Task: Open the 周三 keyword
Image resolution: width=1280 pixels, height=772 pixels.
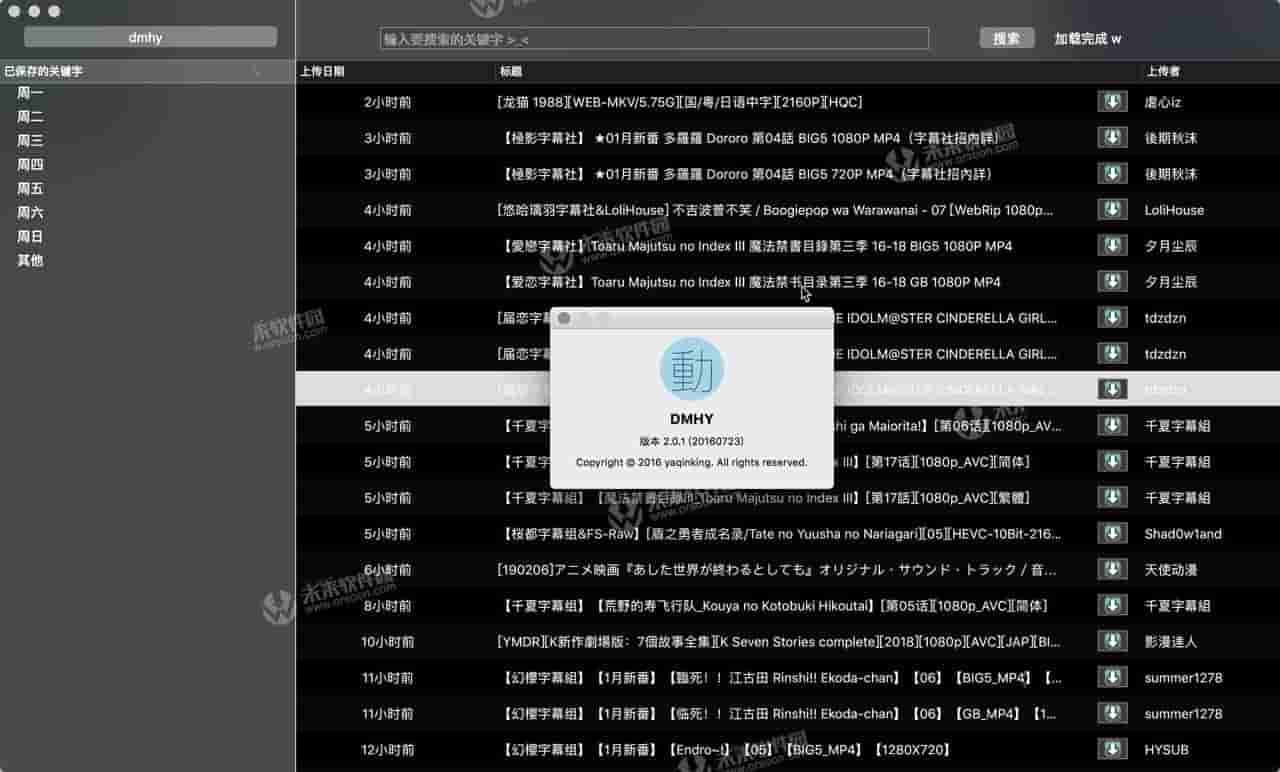Action: tap(30, 141)
